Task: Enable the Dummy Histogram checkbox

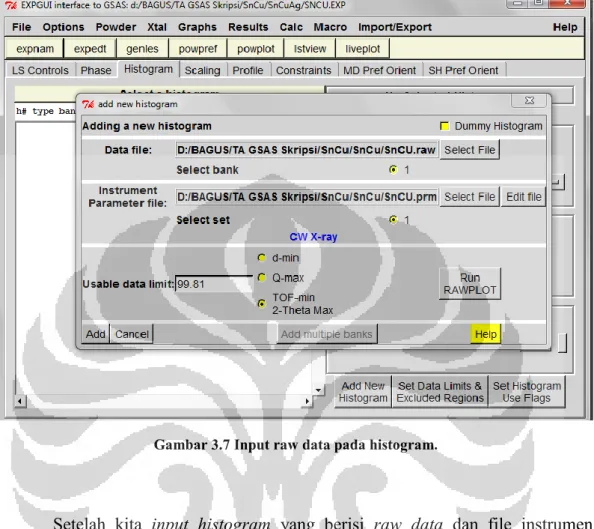Action: 444,126
